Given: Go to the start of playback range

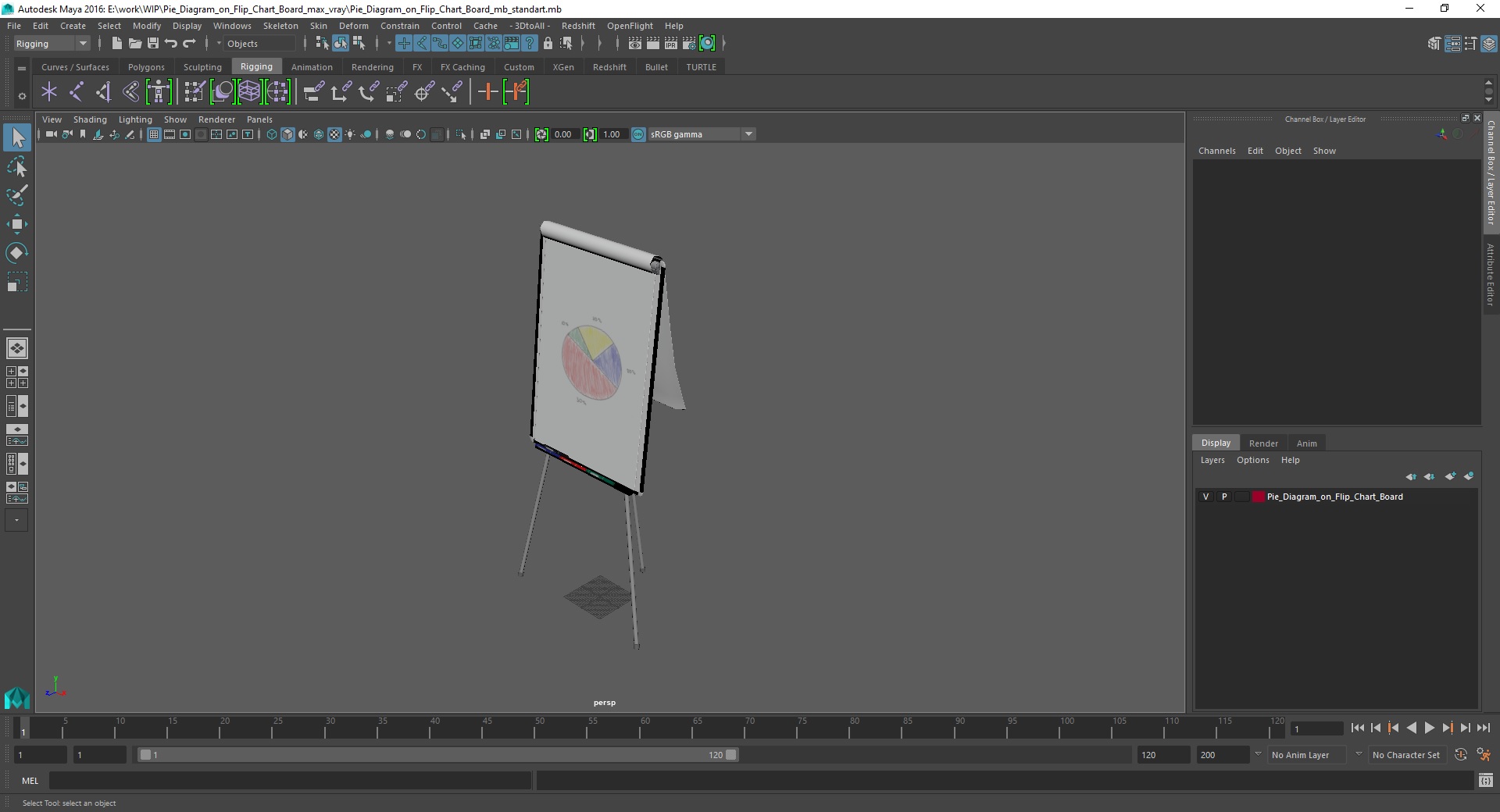Looking at the screenshot, I should (1357, 728).
